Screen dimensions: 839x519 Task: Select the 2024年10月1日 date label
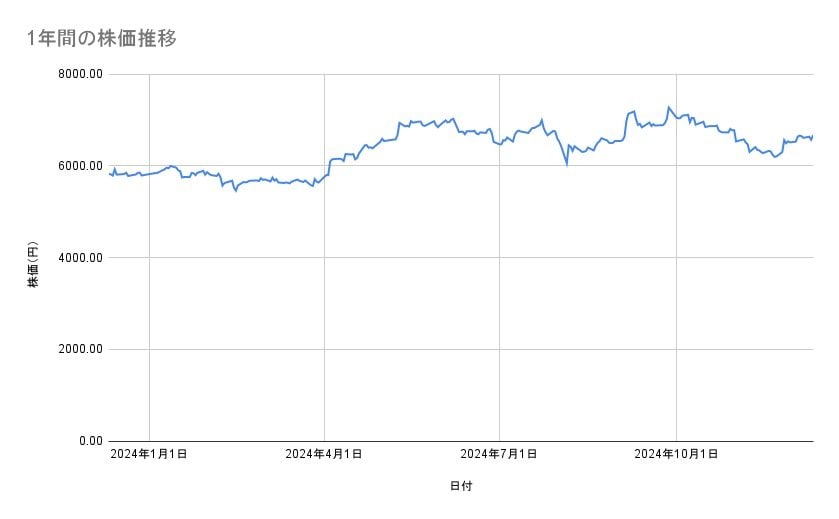point(676,454)
